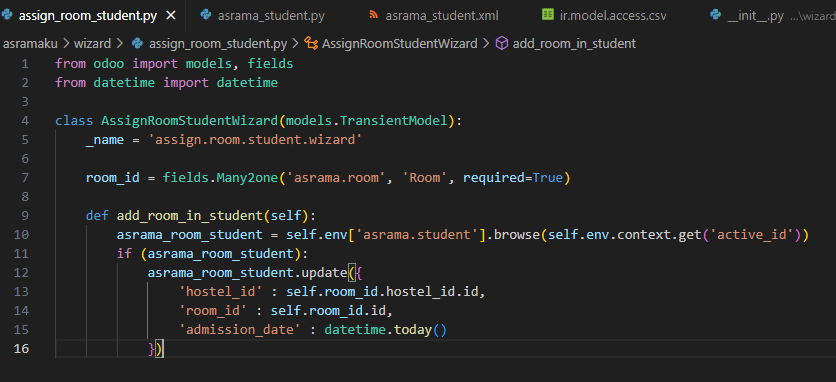Click the XML feed icon on the asrama_student.xml tab

click(373, 15)
